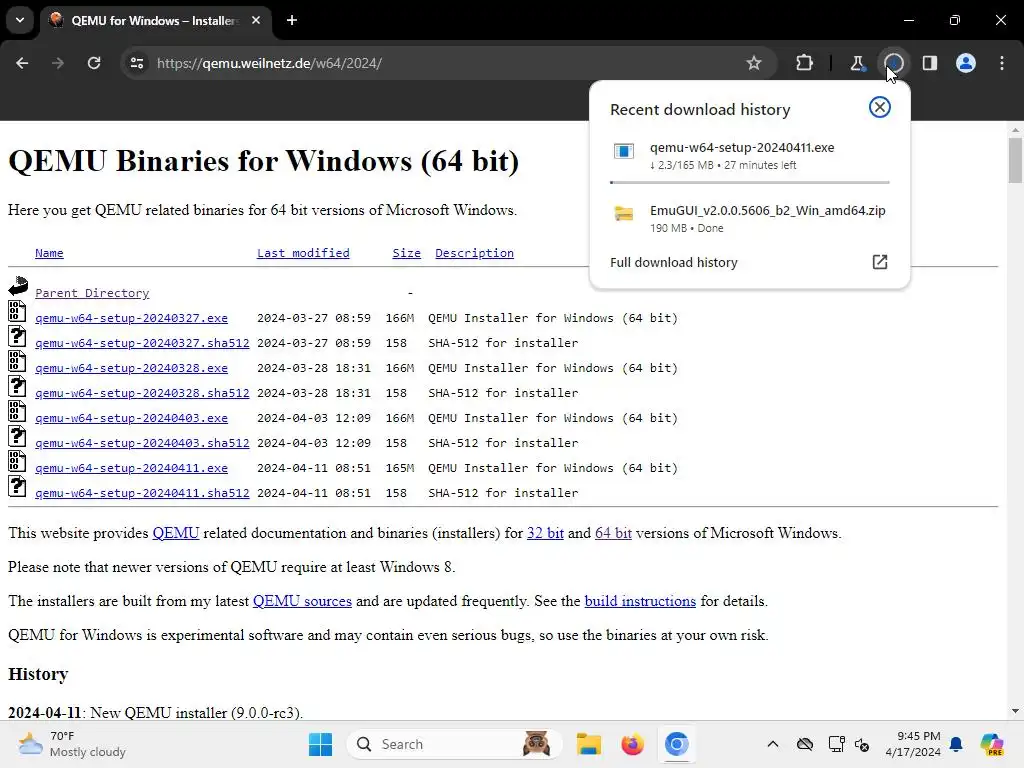Open the build instructions link
The width and height of the screenshot is (1024, 768).
(x=640, y=601)
